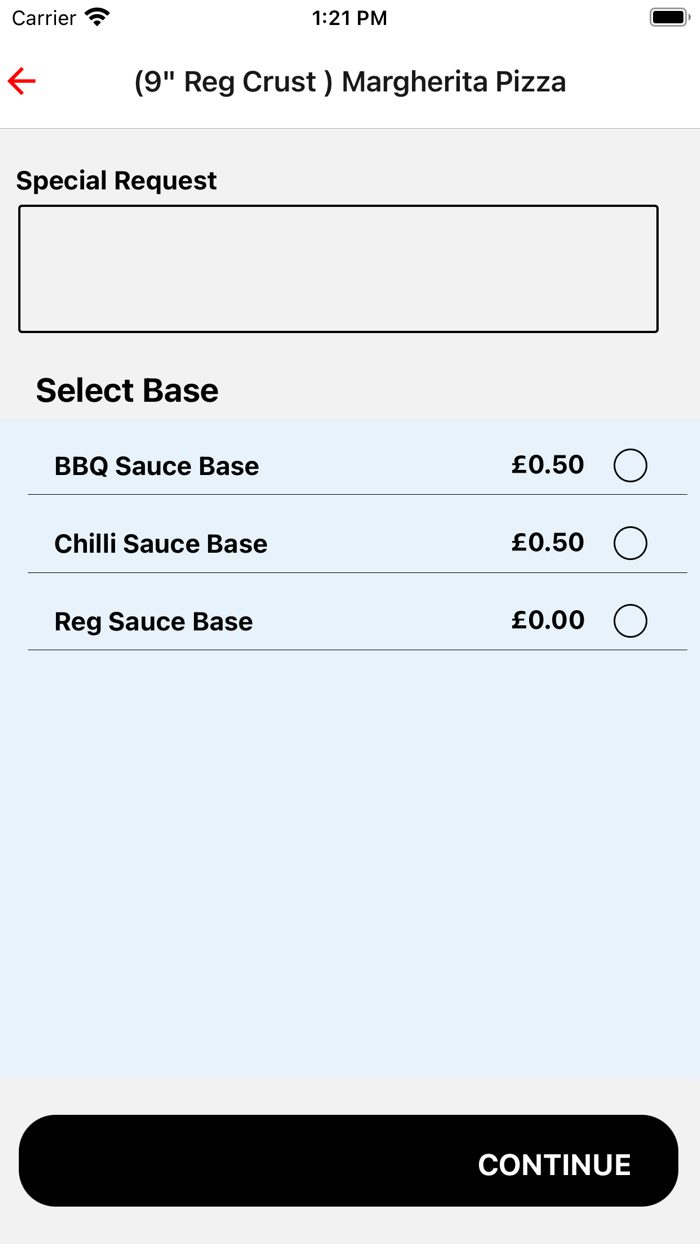The height and width of the screenshot is (1244, 700).
Task: Tap the Chilli Sauce Base label
Action: (x=161, y=544)
